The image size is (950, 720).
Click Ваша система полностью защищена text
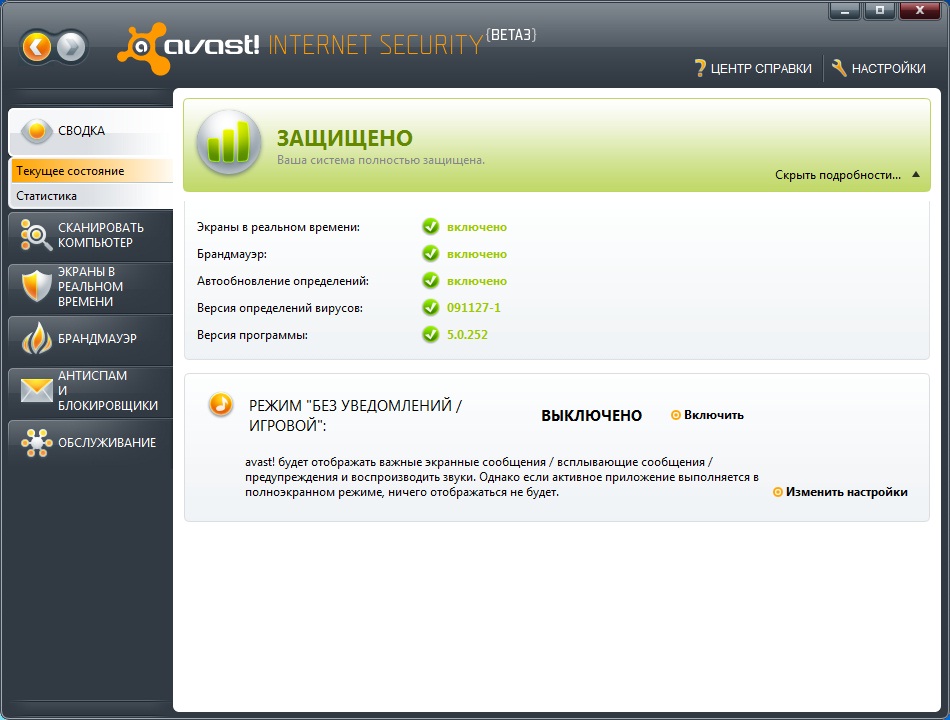tap(380, 161)
